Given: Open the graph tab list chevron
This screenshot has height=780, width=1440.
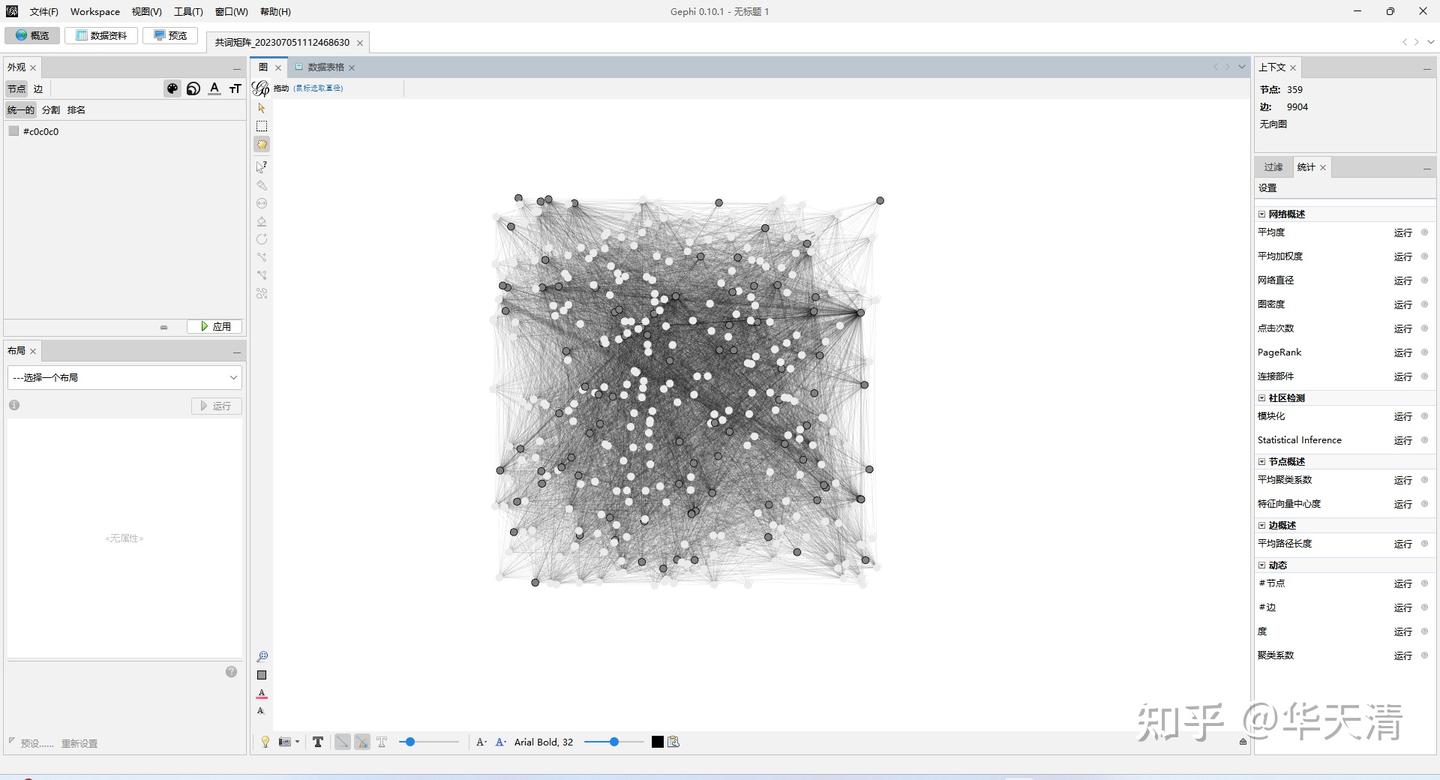Looking at the screenshot, I should 1242,67.
